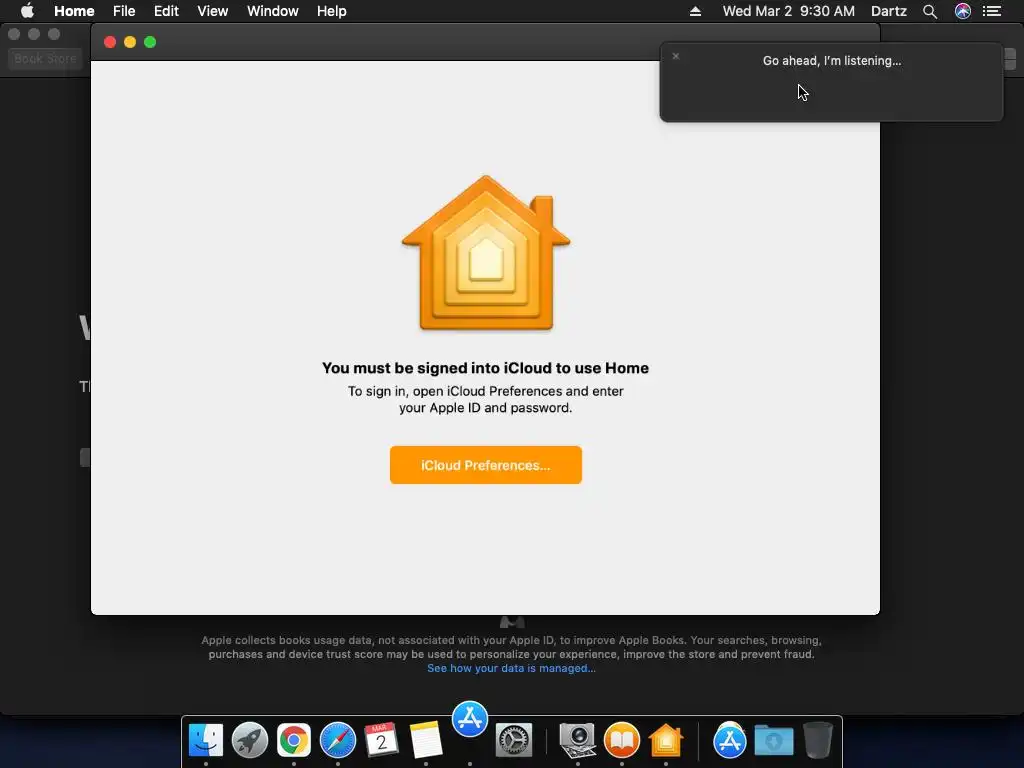Open the Trash in the Dock
Viewport: 1024px width, 768px height.
pyautogui.click(x=818, y=740)
